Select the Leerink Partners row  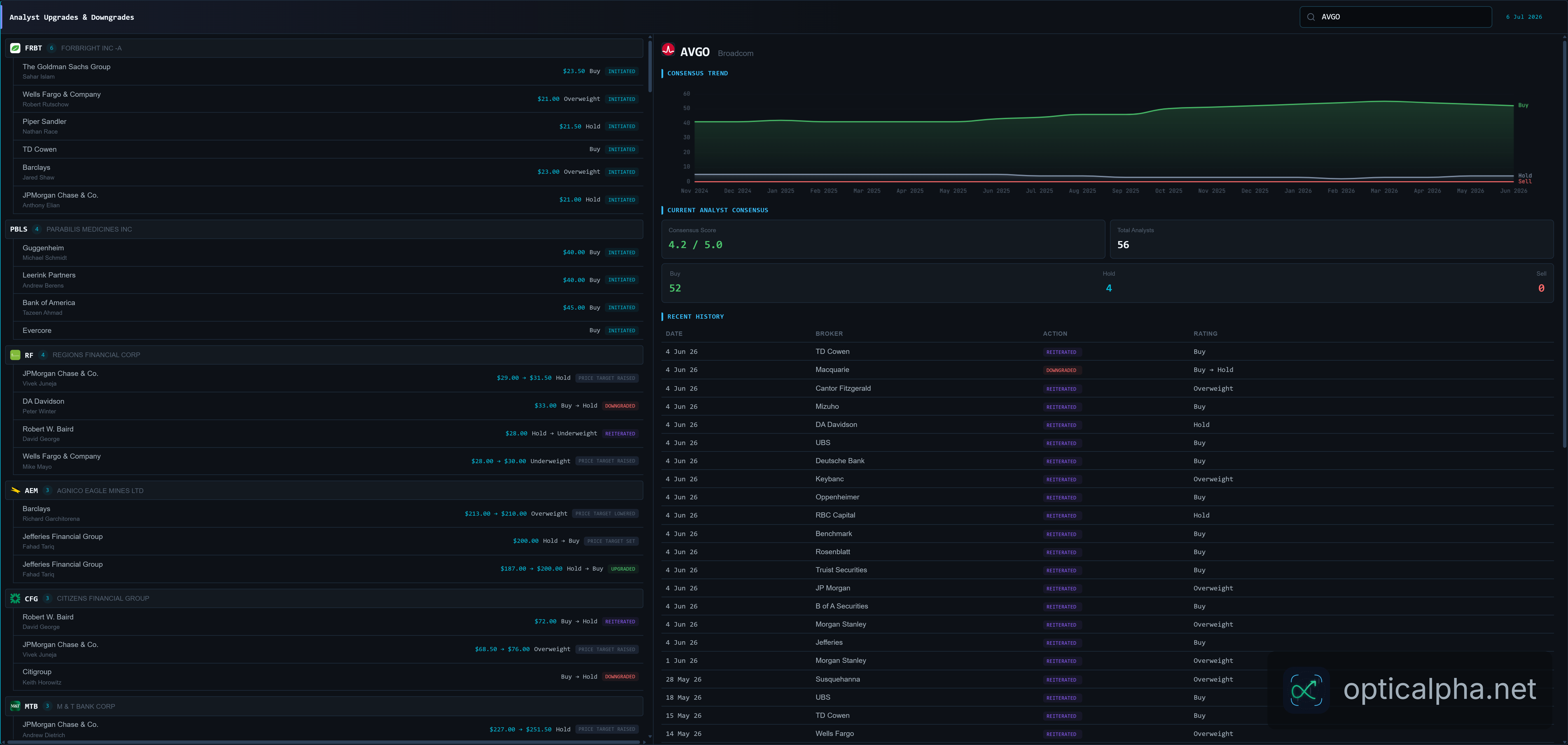tap(328, 280)
